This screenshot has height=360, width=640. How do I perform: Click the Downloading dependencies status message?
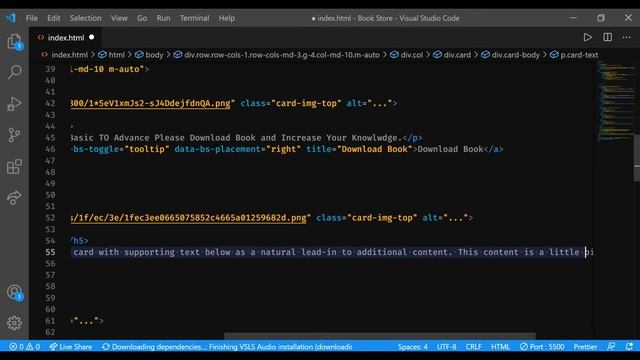tap(227, 347)
